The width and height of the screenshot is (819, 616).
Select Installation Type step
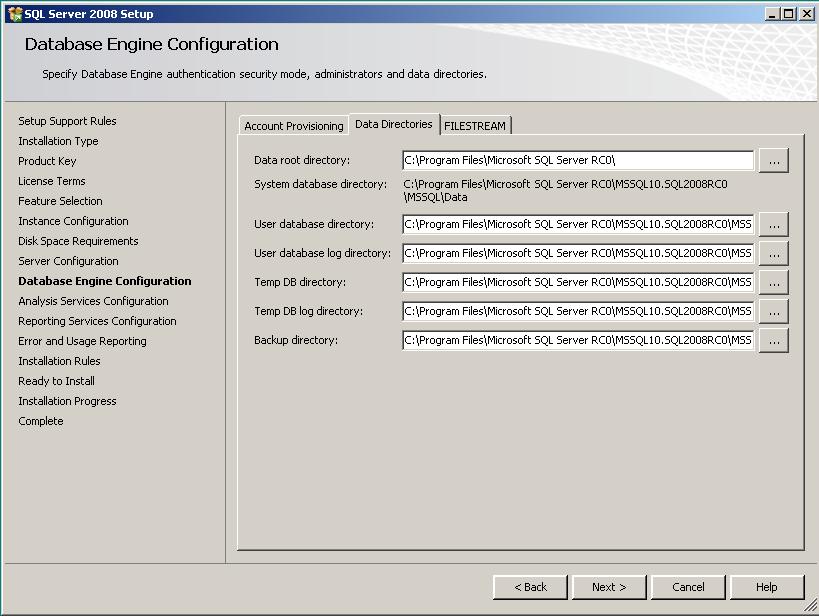(58, 141)
